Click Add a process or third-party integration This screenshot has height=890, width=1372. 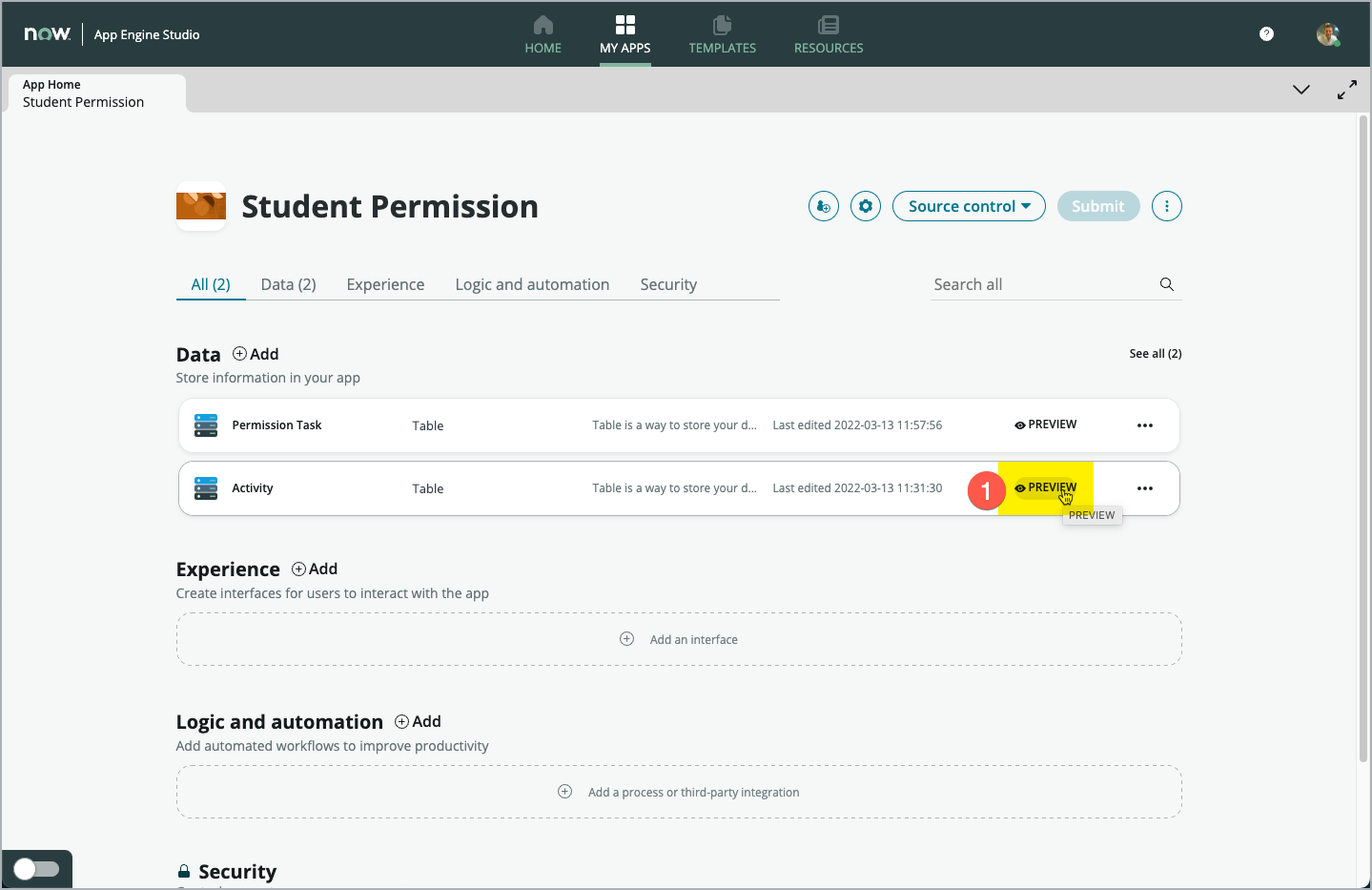(x=679, y=792)
